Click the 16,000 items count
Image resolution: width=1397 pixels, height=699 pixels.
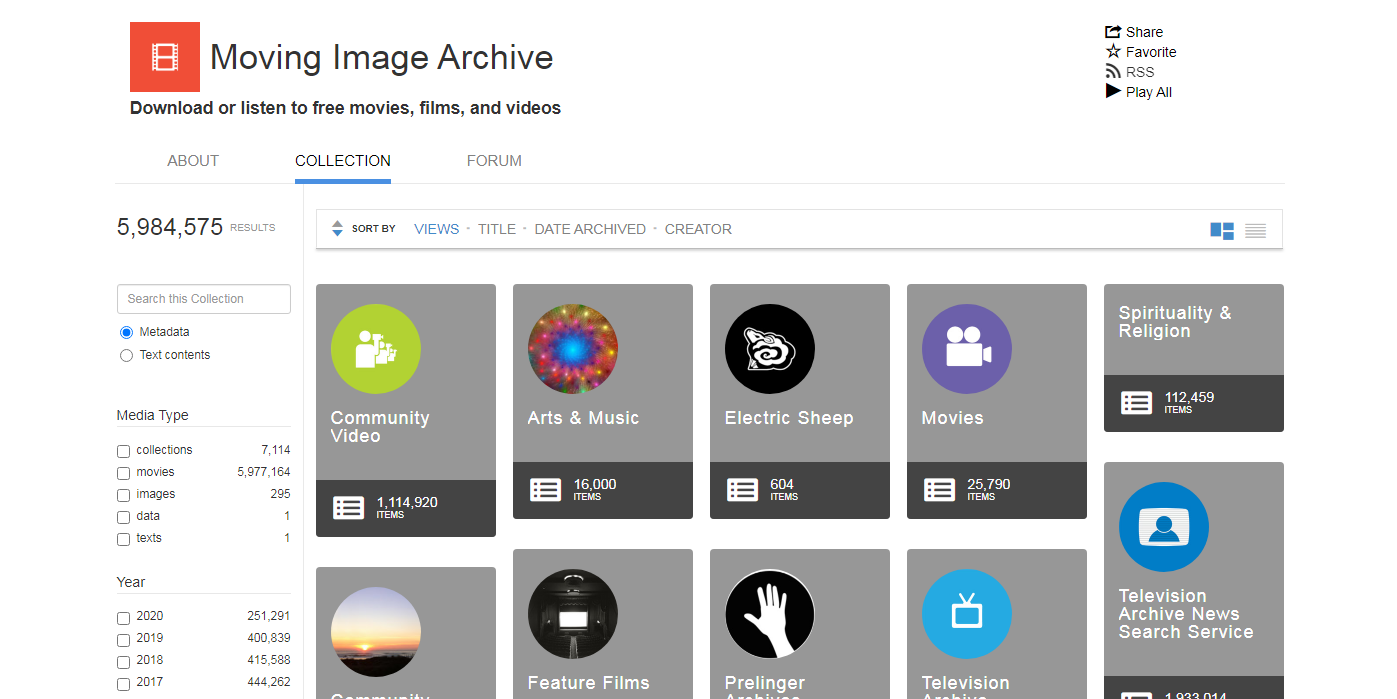595,484
